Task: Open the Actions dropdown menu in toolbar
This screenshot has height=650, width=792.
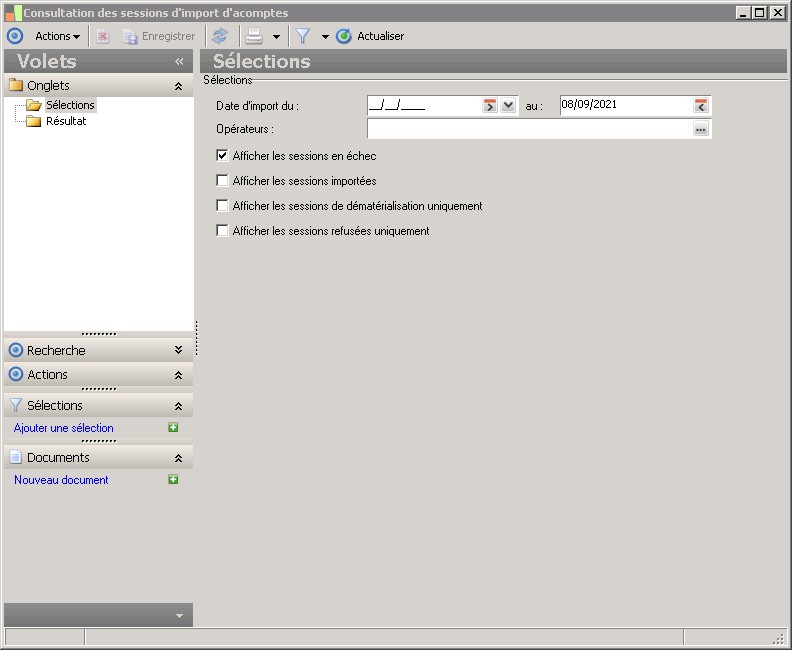Action: pyautogui.click(x=57, y=36)
